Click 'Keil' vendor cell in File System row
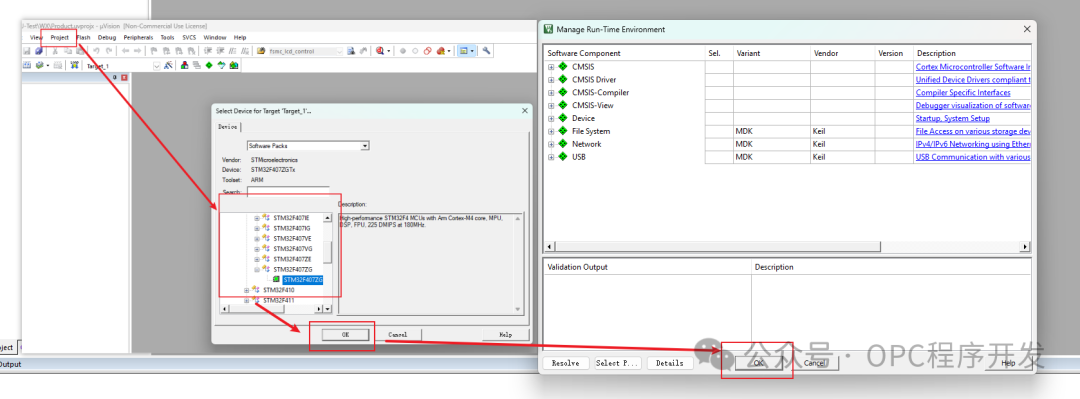The height and width of the screenshot is (399, 1080). tap(842, 131)
